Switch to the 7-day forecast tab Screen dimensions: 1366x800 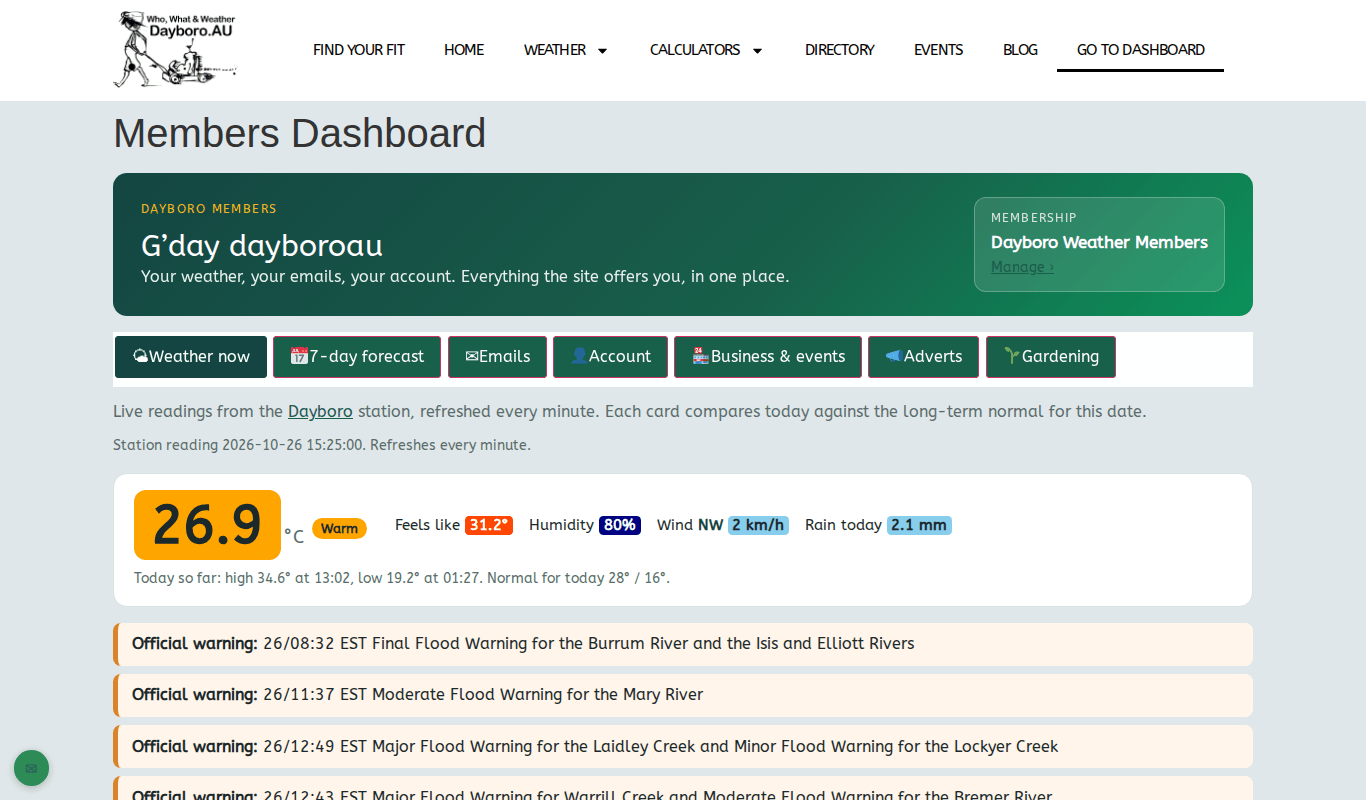click(x=357, y=357)
